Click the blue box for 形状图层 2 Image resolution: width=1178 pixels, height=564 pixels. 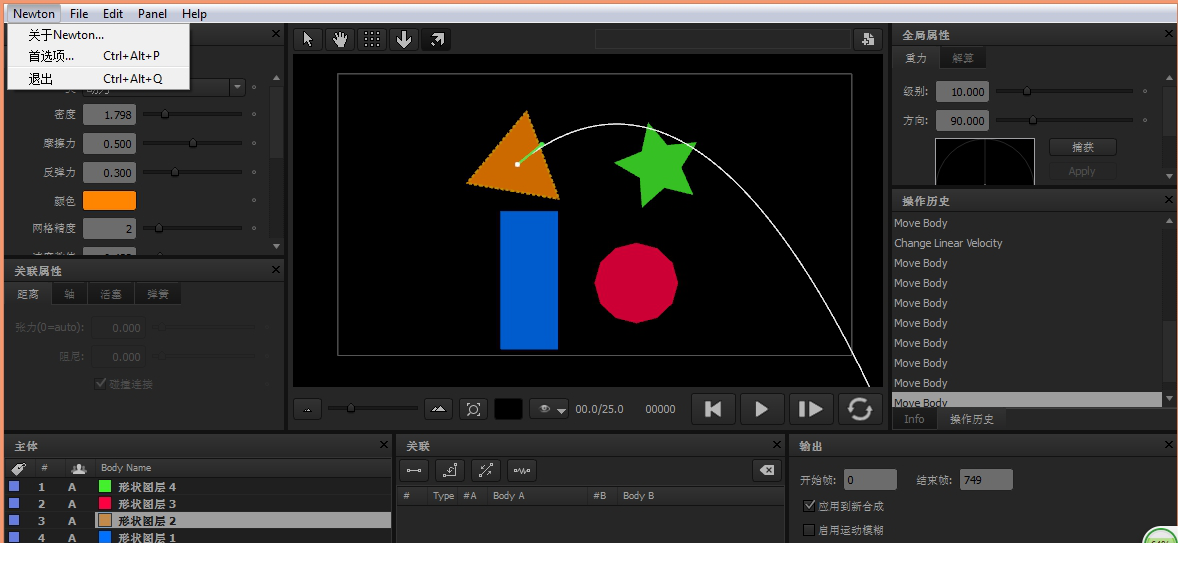coord(14,520)
